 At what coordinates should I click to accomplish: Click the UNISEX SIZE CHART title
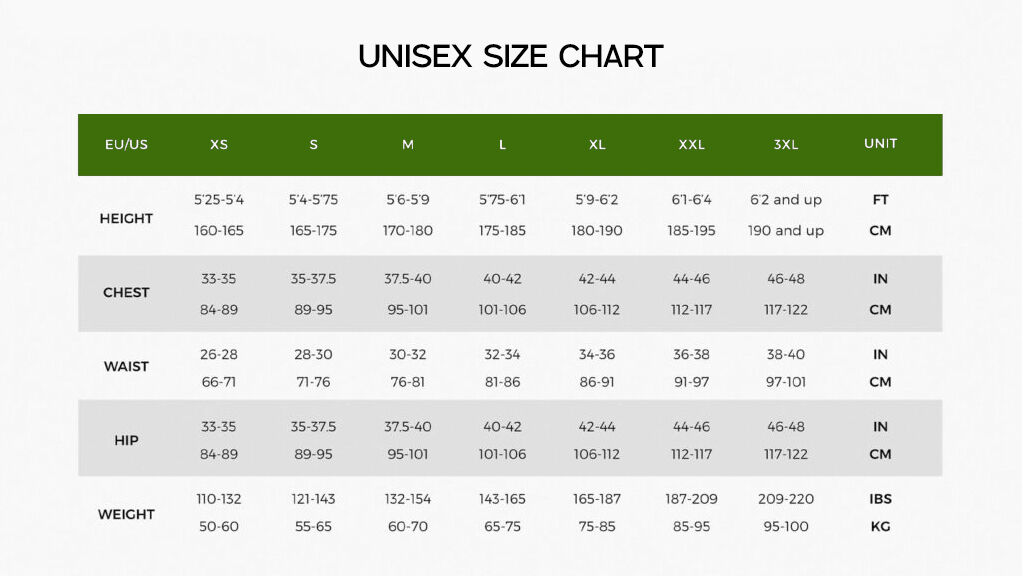coord(511,56)
